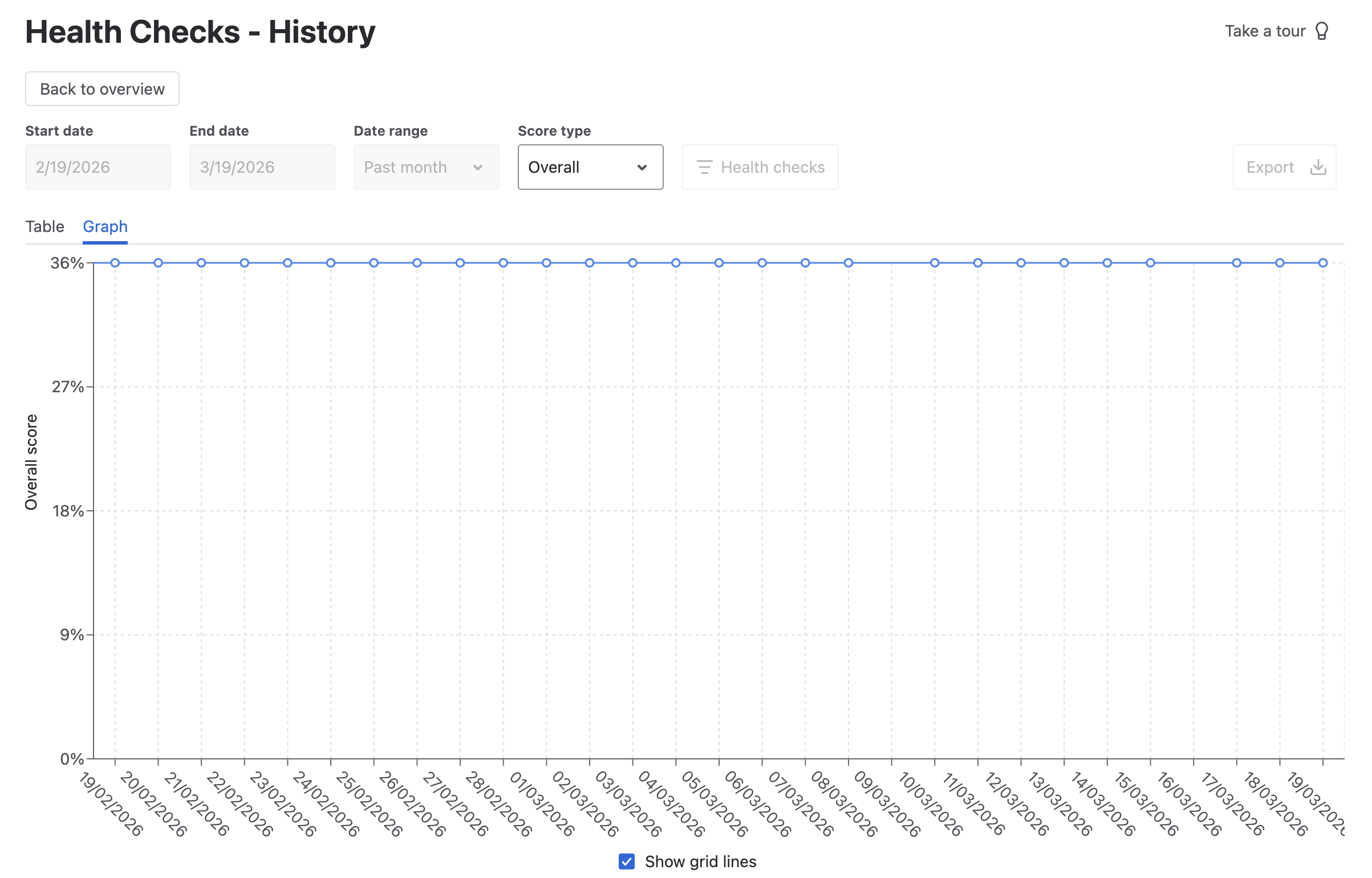Click the data point for 19/02/2026

coord(115,263)
